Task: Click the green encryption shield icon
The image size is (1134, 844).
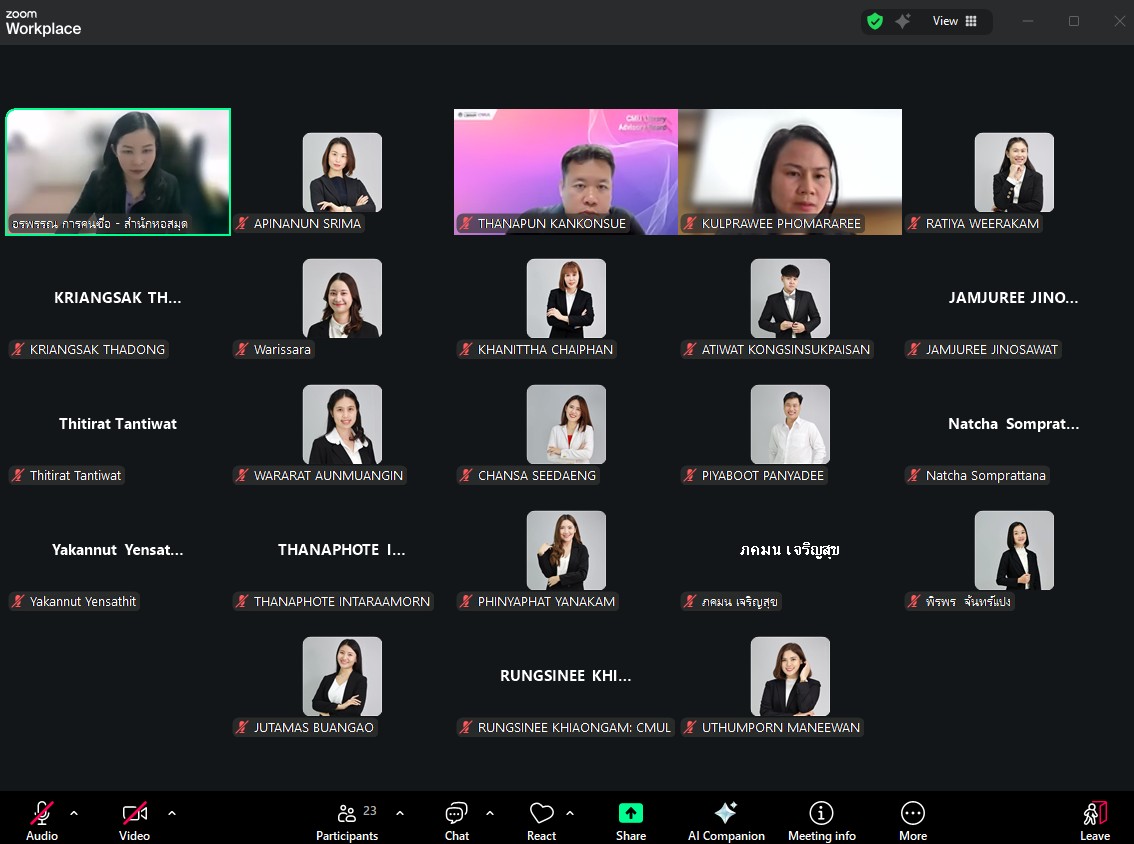Action: pyautogui.click(x=875, y=21)
